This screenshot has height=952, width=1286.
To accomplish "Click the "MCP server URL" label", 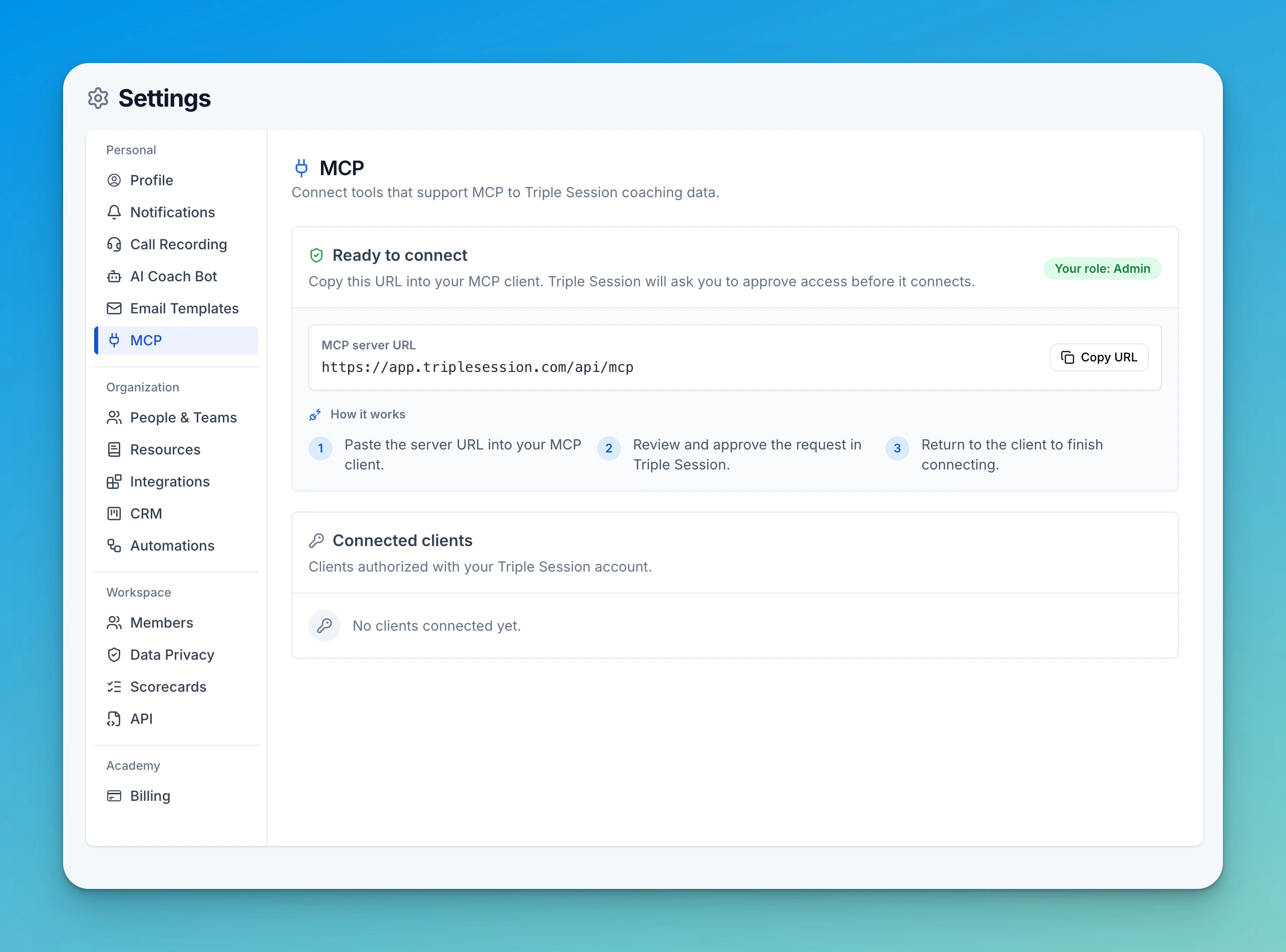I will coord(369,345).
